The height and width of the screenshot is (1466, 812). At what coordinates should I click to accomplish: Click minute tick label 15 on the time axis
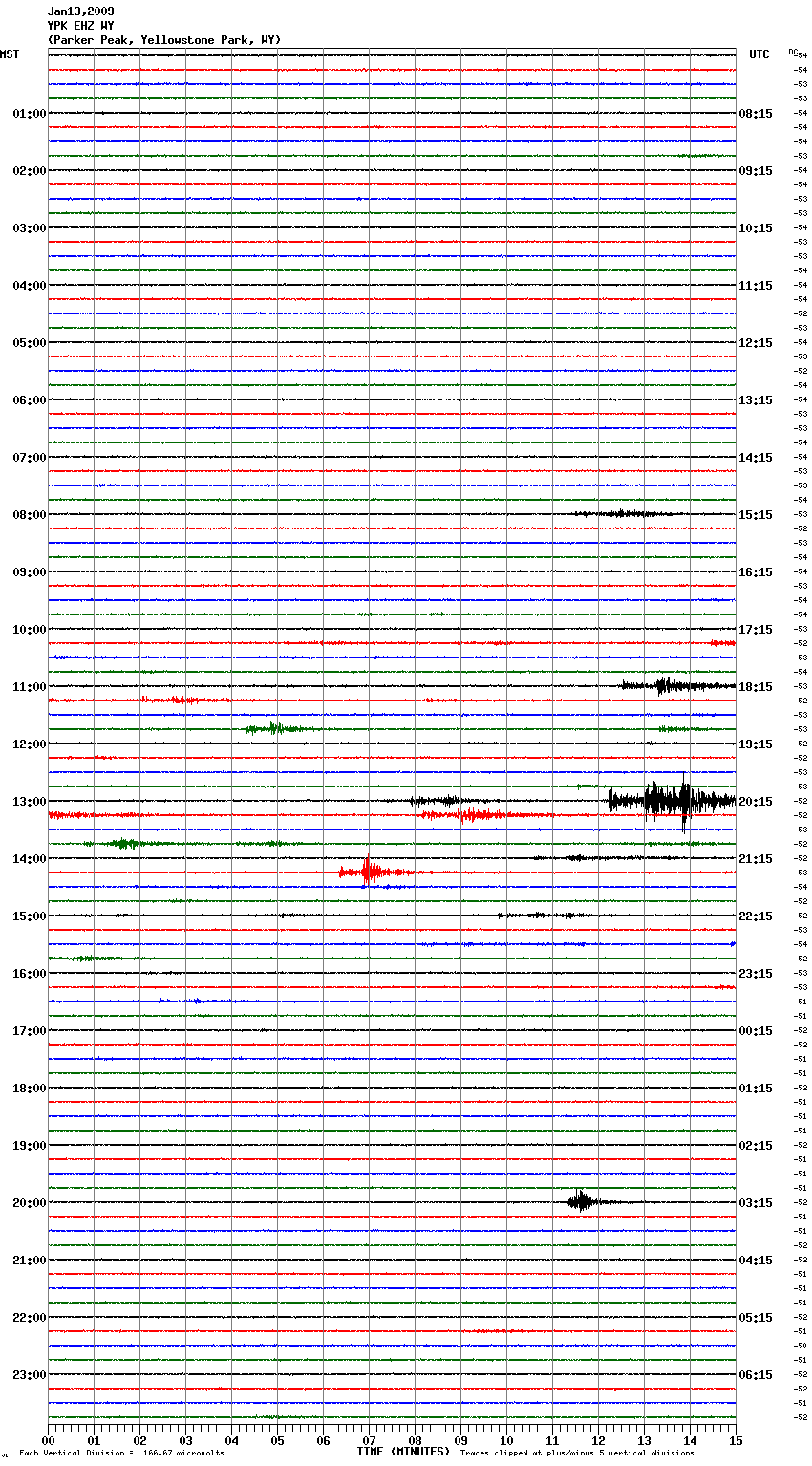click(736, 1440)
